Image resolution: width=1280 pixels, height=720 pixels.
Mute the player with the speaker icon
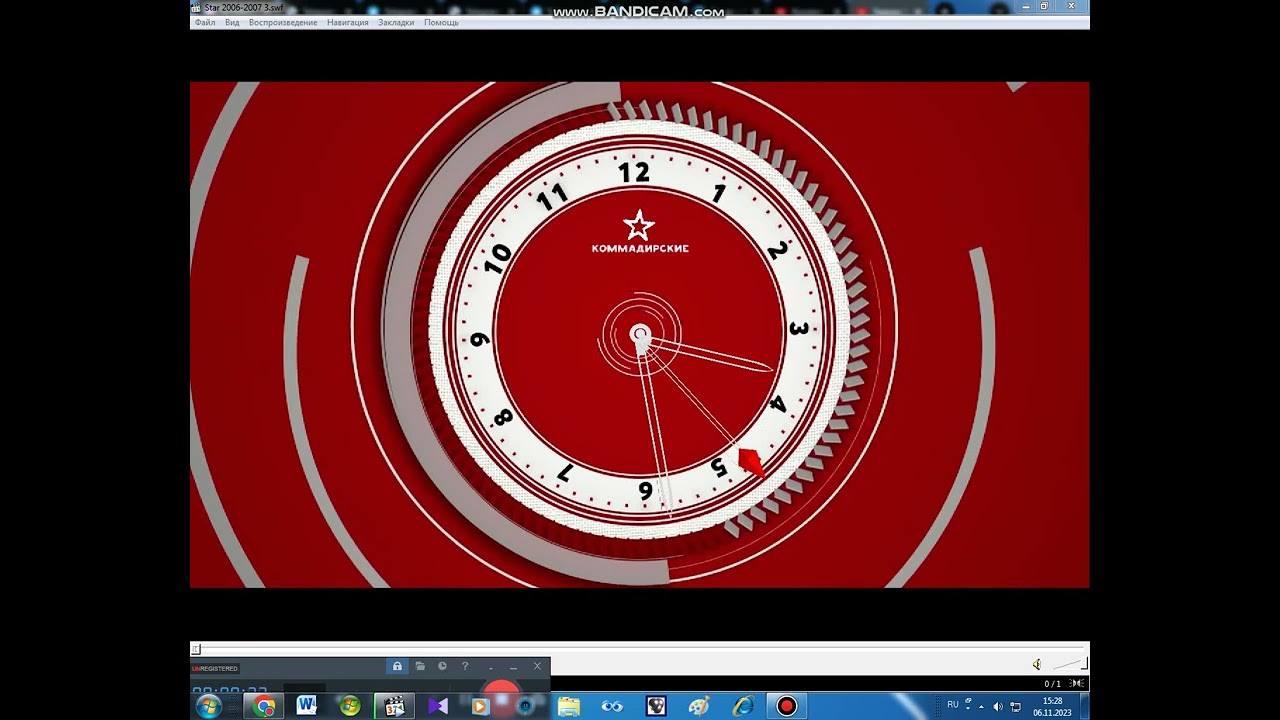pos(1037,665)
